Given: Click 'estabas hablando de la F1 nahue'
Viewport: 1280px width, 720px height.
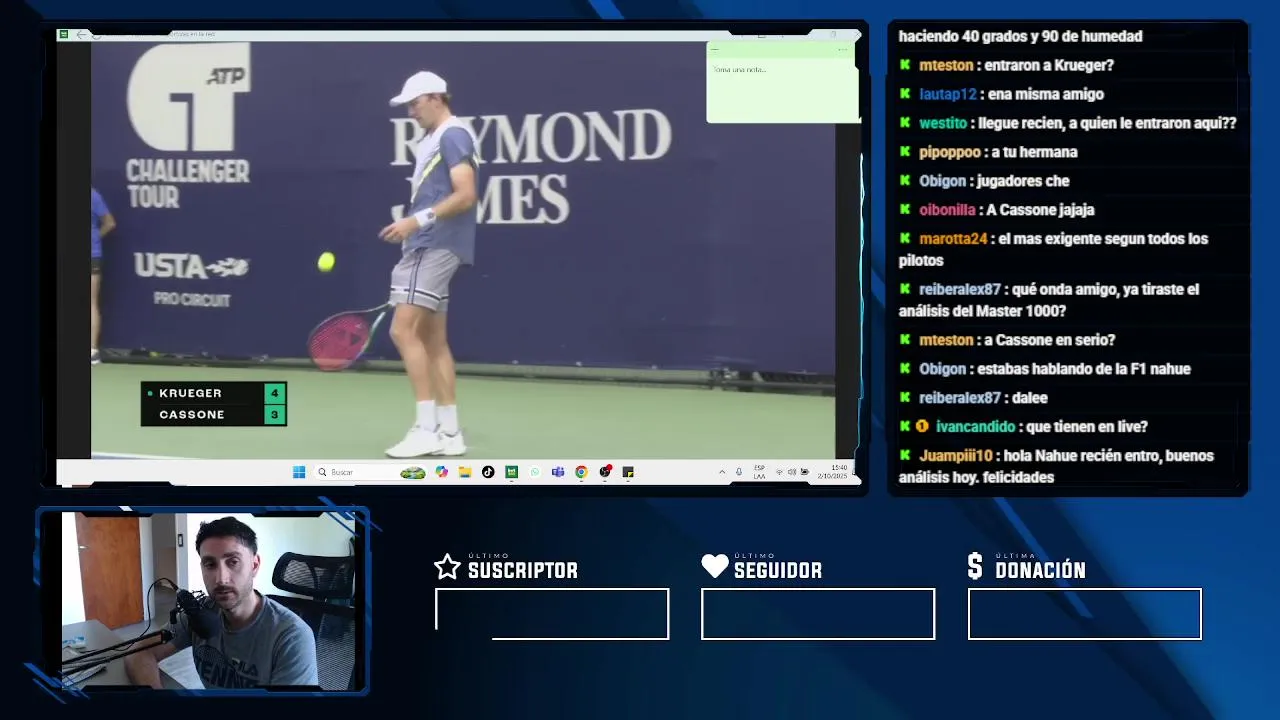Looking at the screenshot, I should tap(1084, 369).
